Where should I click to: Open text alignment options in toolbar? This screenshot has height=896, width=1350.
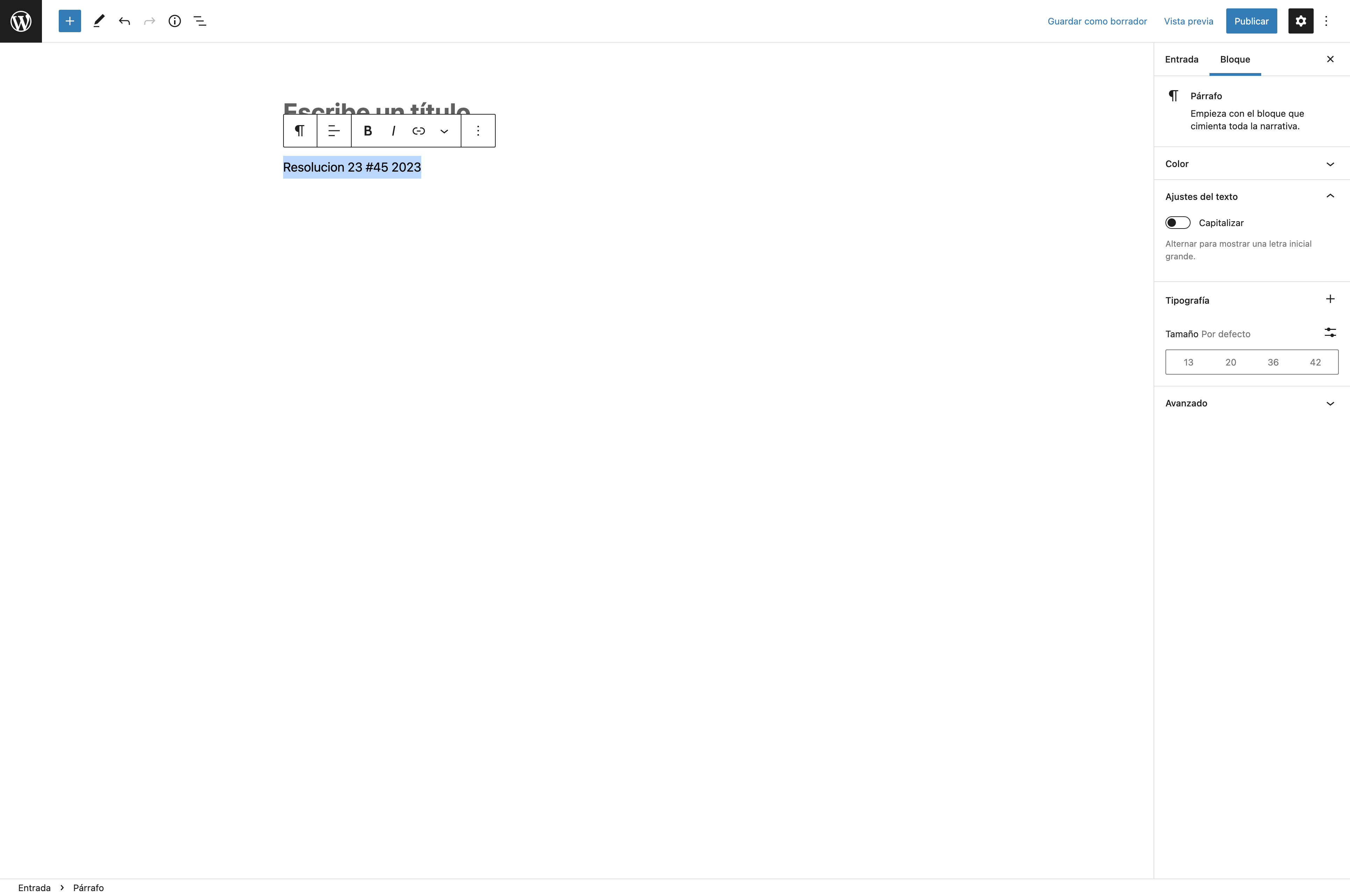[334, 131]
